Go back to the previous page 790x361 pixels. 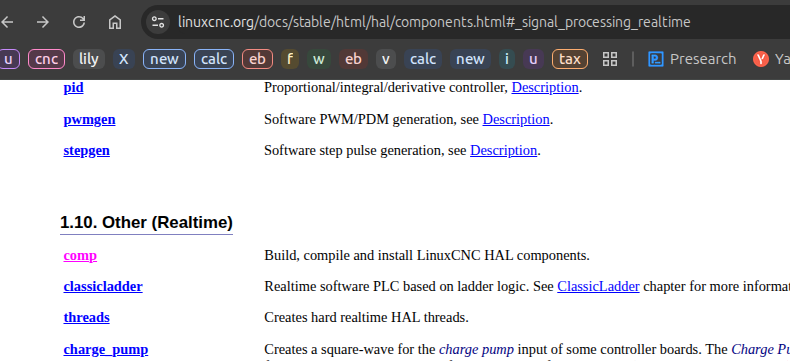click(x=7, y=22)
